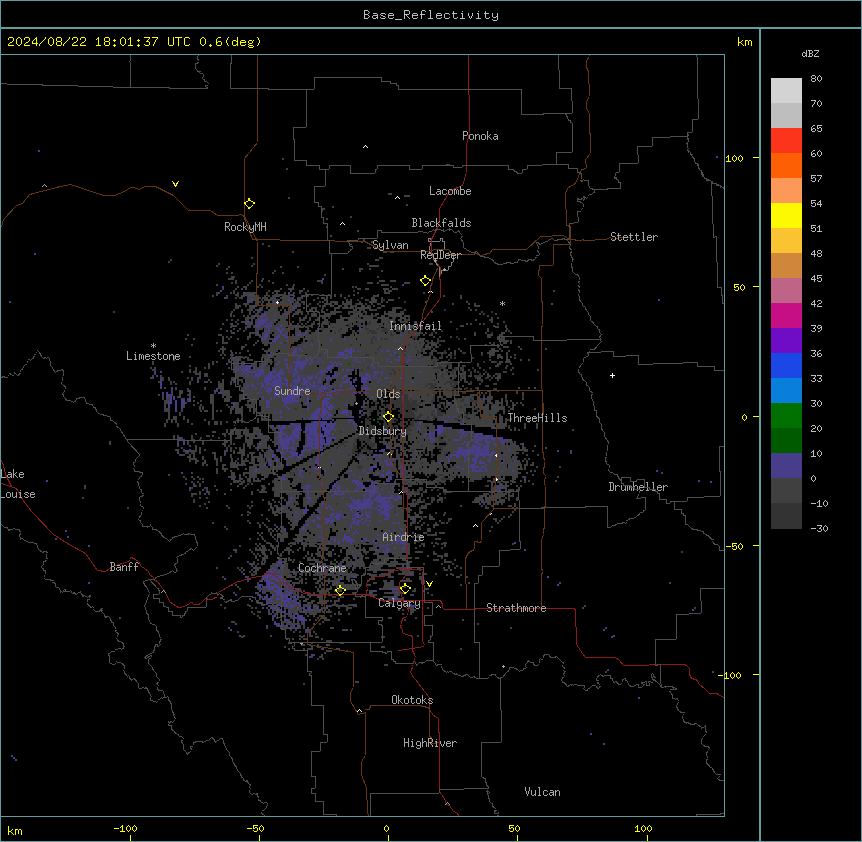Select the purple 39-36 dBZ legend swatch
This screenshot has height=842, width=862.
(x=786, y=340)
